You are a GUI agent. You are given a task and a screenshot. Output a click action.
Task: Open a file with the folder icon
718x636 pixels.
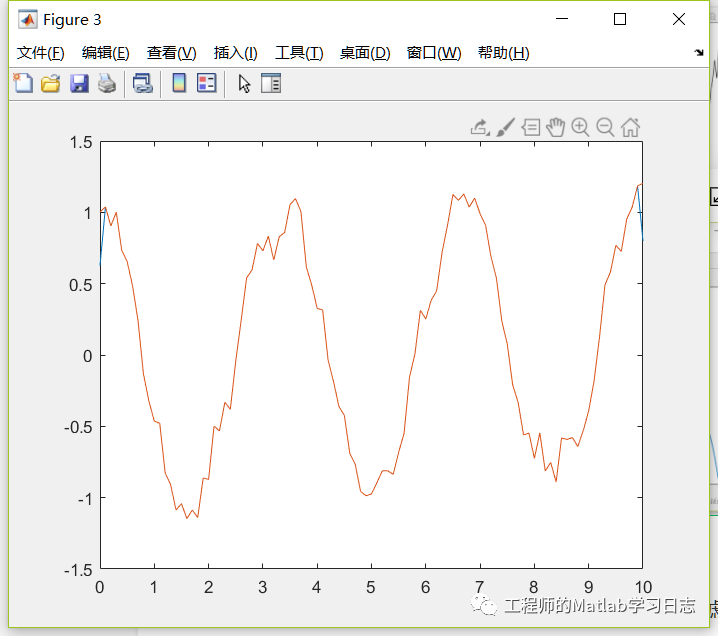click(x=50, y=84)
